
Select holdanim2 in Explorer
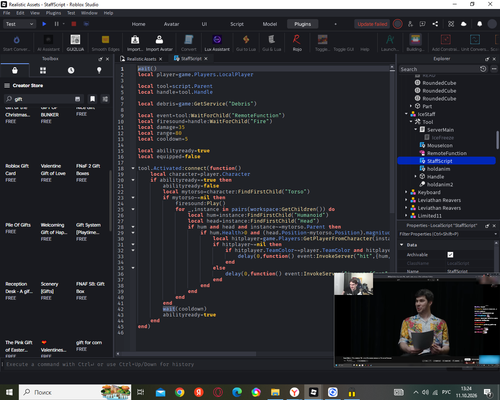tap(440, 184)
